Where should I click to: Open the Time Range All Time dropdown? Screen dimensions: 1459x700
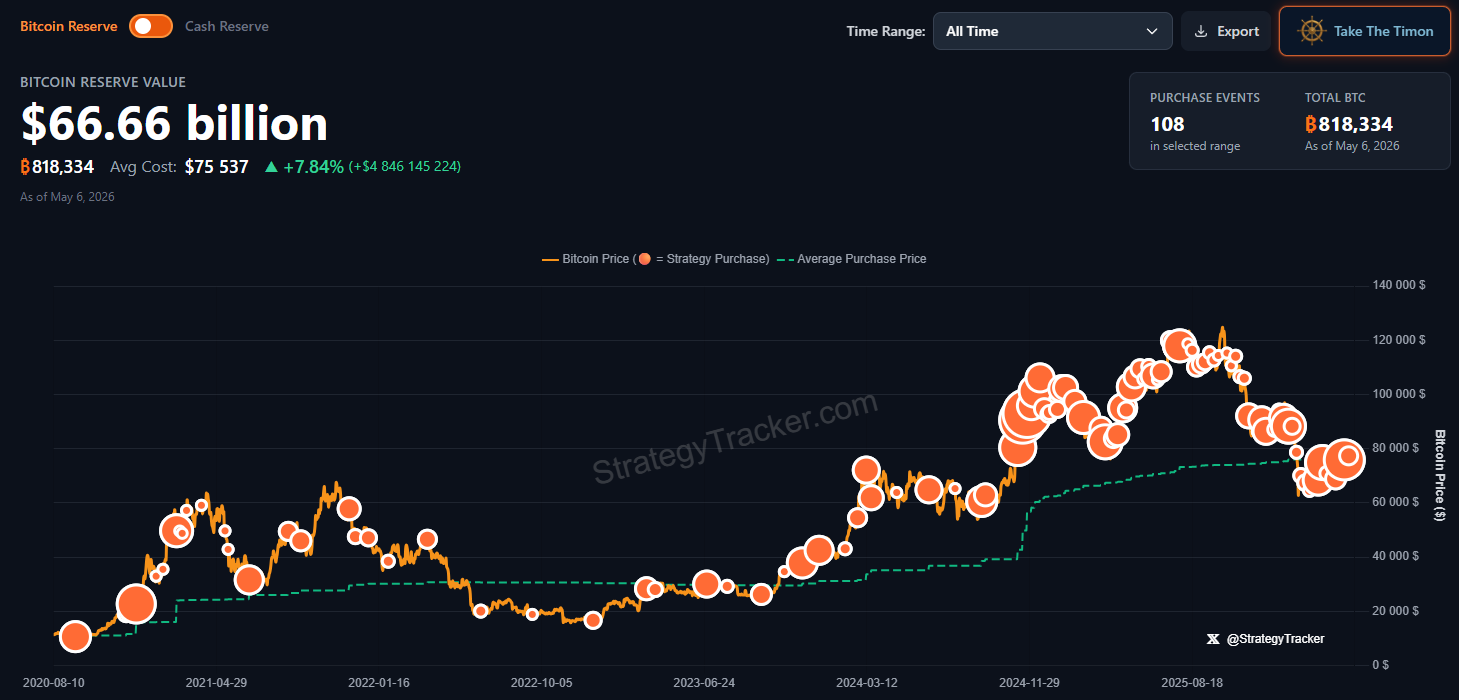coord(1052,31)
